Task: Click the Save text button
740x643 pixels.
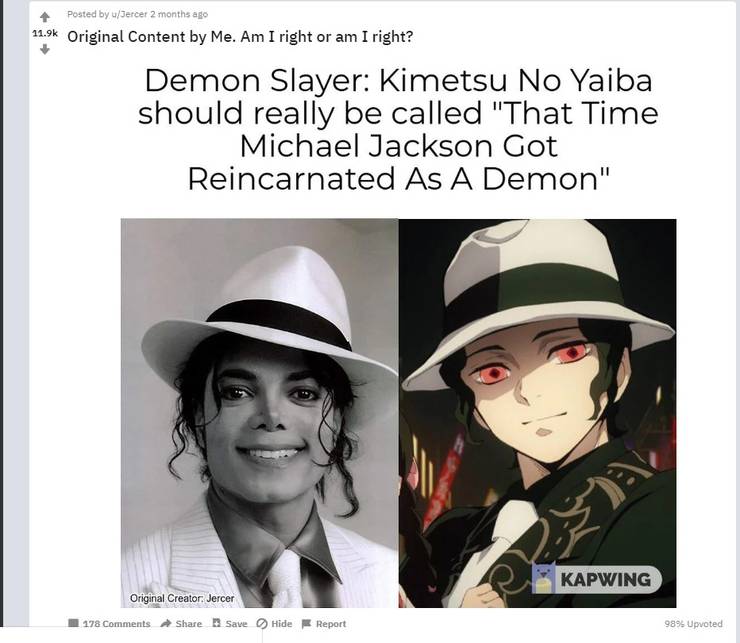Action: pyautogui.click(x=236, y=624)
